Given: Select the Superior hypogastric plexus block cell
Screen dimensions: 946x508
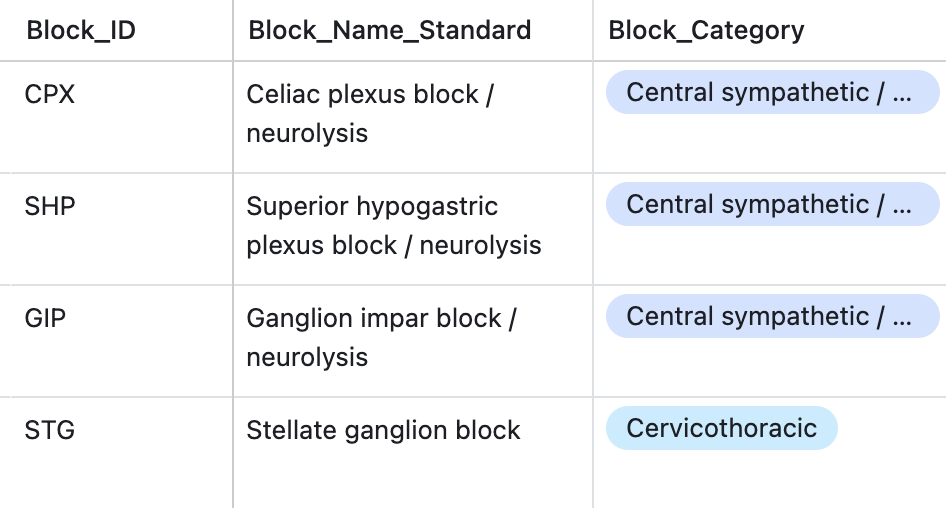Looking at the screenshot, I should click(393, 225).
